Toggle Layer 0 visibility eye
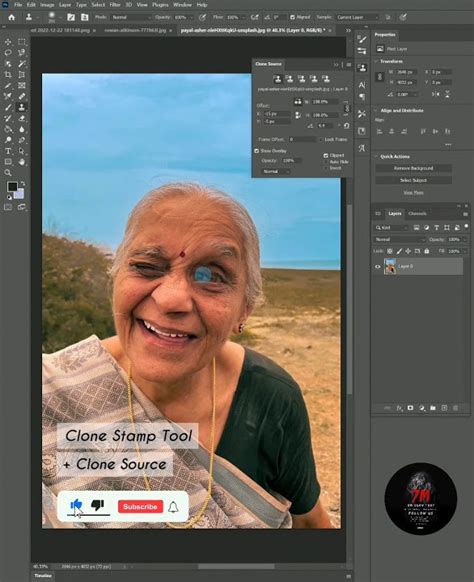The image size is (474, 582). 377,267
